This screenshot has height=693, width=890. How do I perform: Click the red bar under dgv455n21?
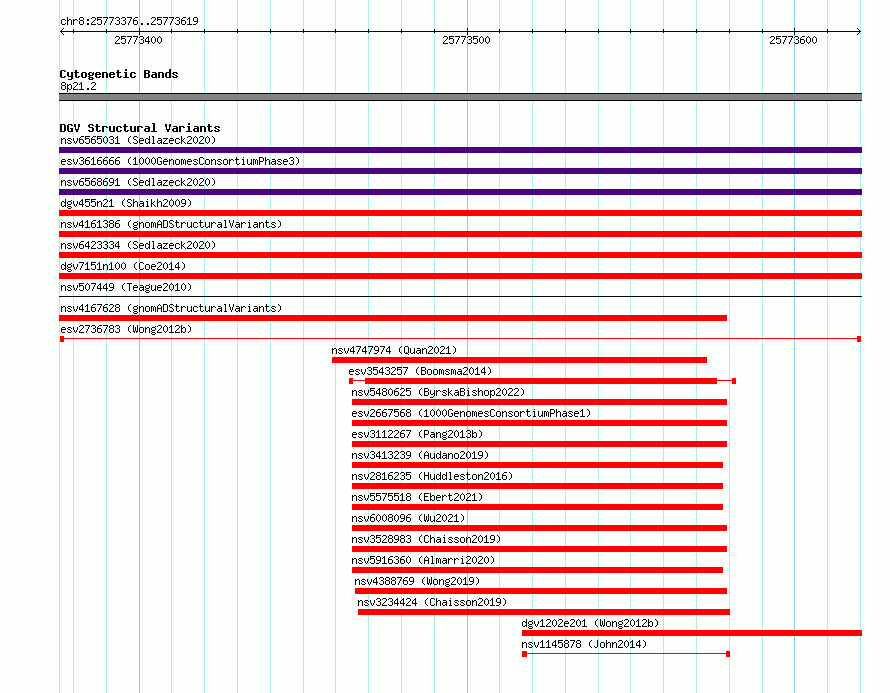[460, 213]
